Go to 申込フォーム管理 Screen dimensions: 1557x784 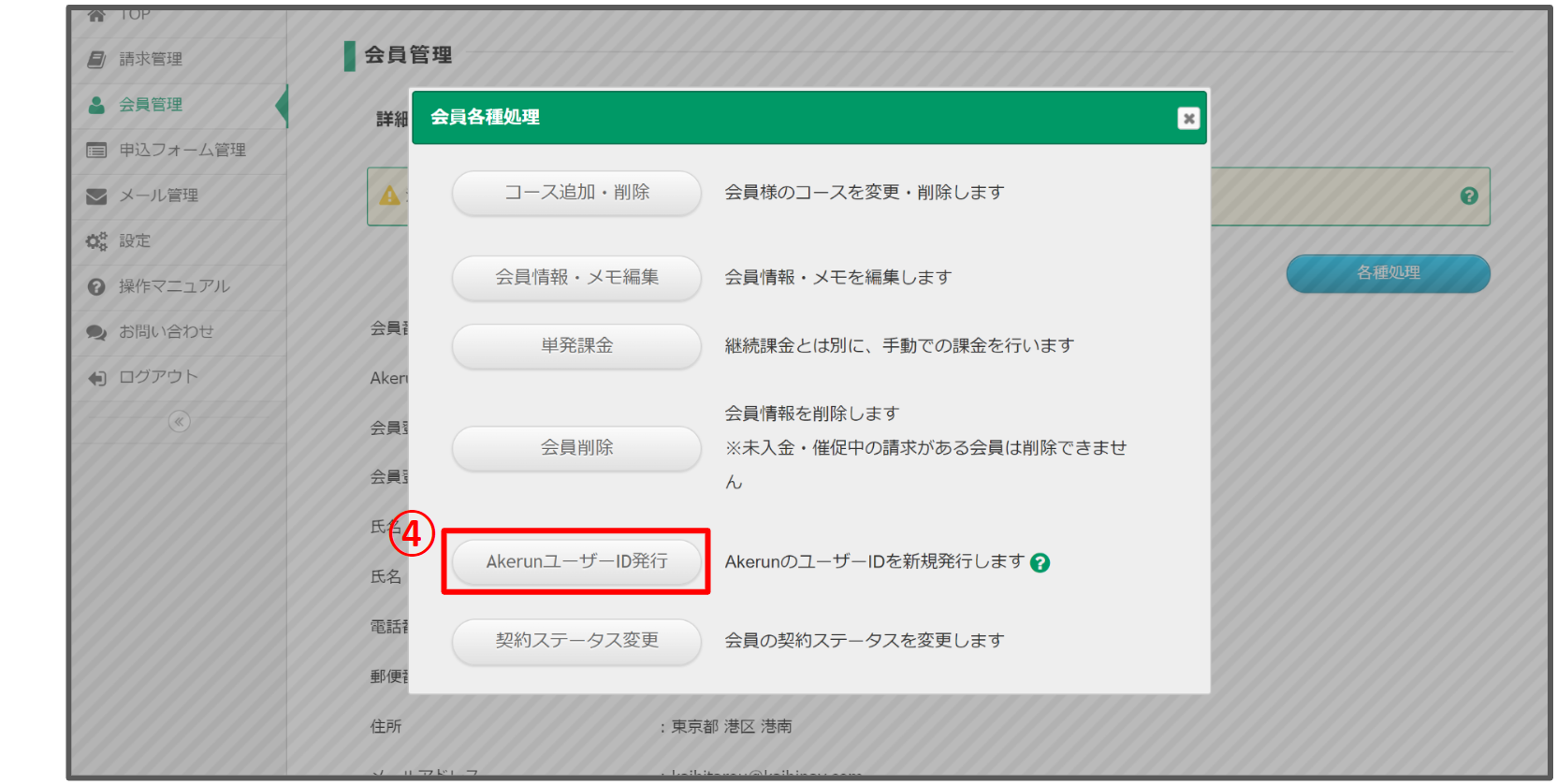coord(182,150)
